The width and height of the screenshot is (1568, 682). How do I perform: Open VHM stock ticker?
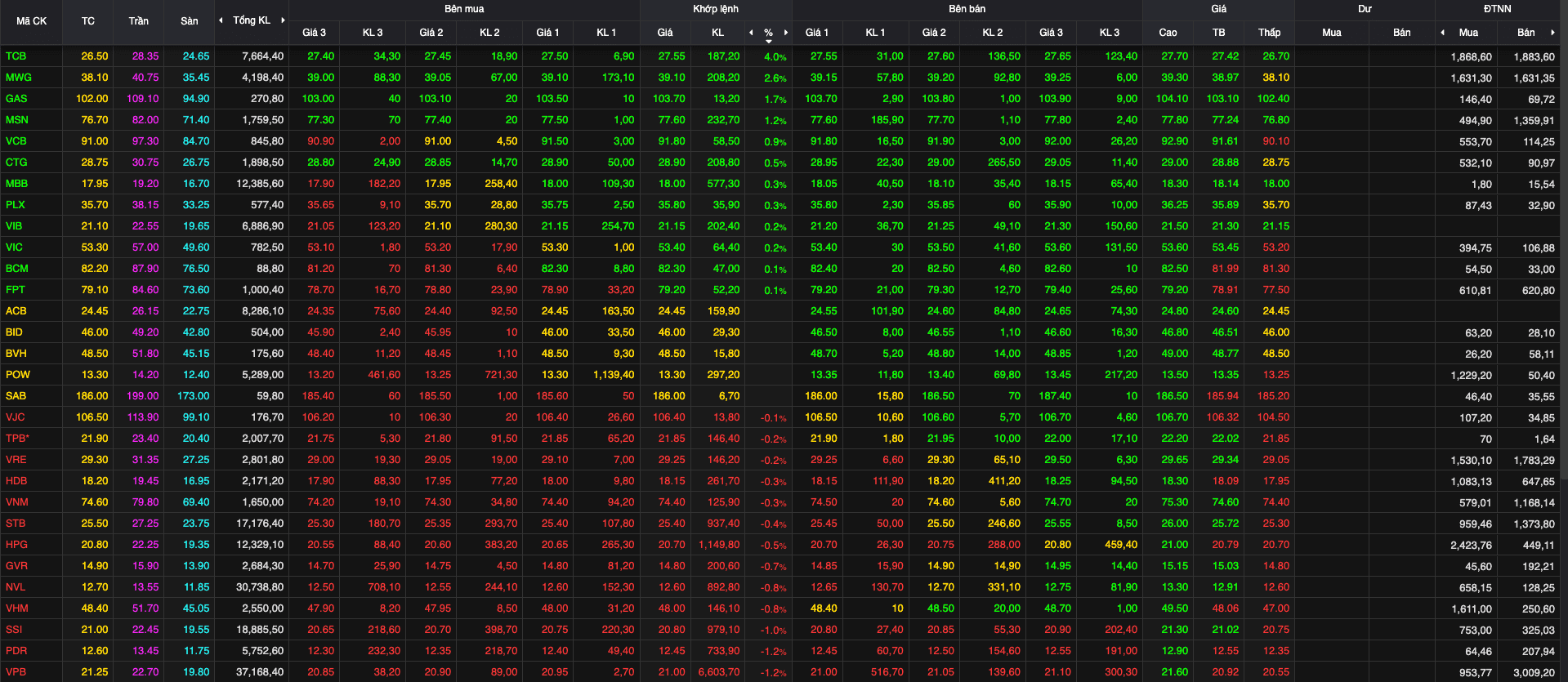(16, 608)
